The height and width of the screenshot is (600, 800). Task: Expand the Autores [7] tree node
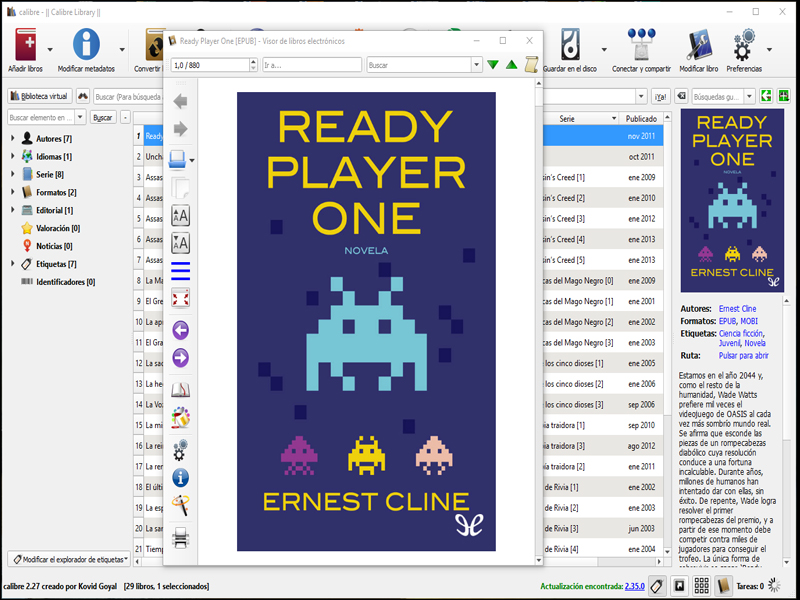pos(13,138)
